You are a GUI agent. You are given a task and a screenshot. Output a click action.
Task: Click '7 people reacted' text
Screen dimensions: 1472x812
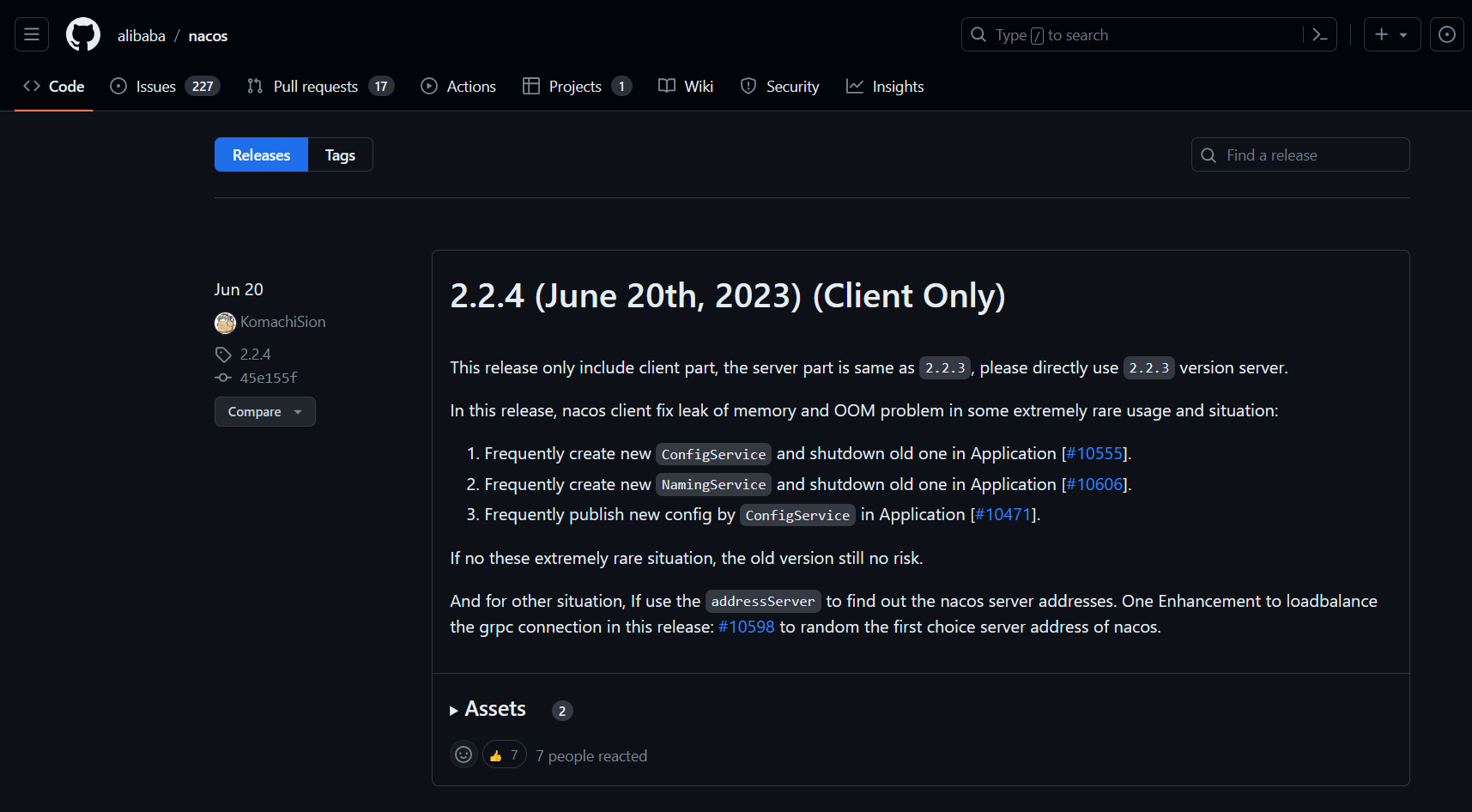click(591, 755)
